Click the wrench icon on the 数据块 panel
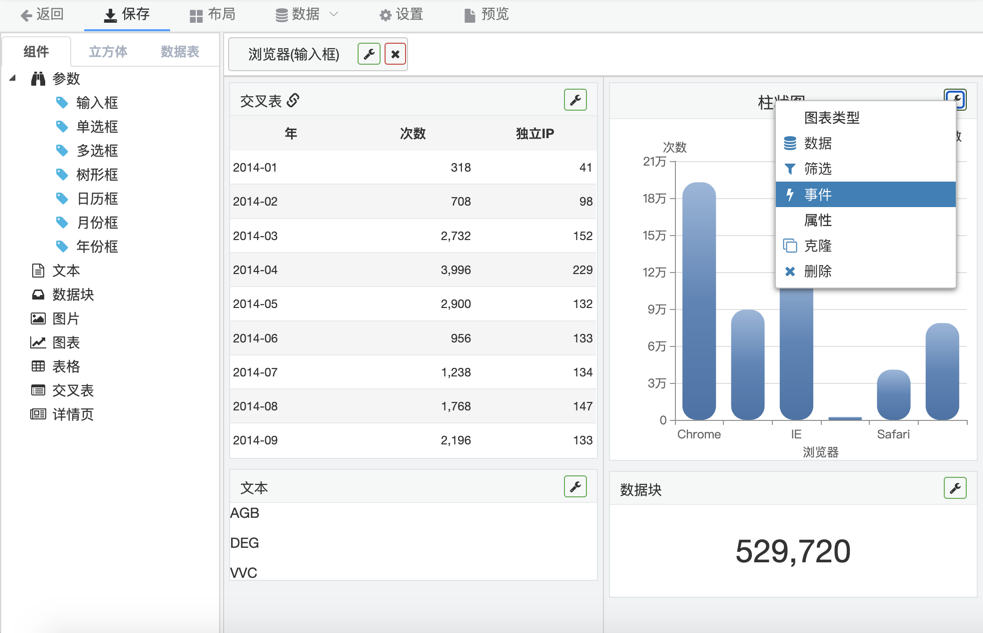The width and height of the screenshot is (983, 633). (x=955, y=488)
